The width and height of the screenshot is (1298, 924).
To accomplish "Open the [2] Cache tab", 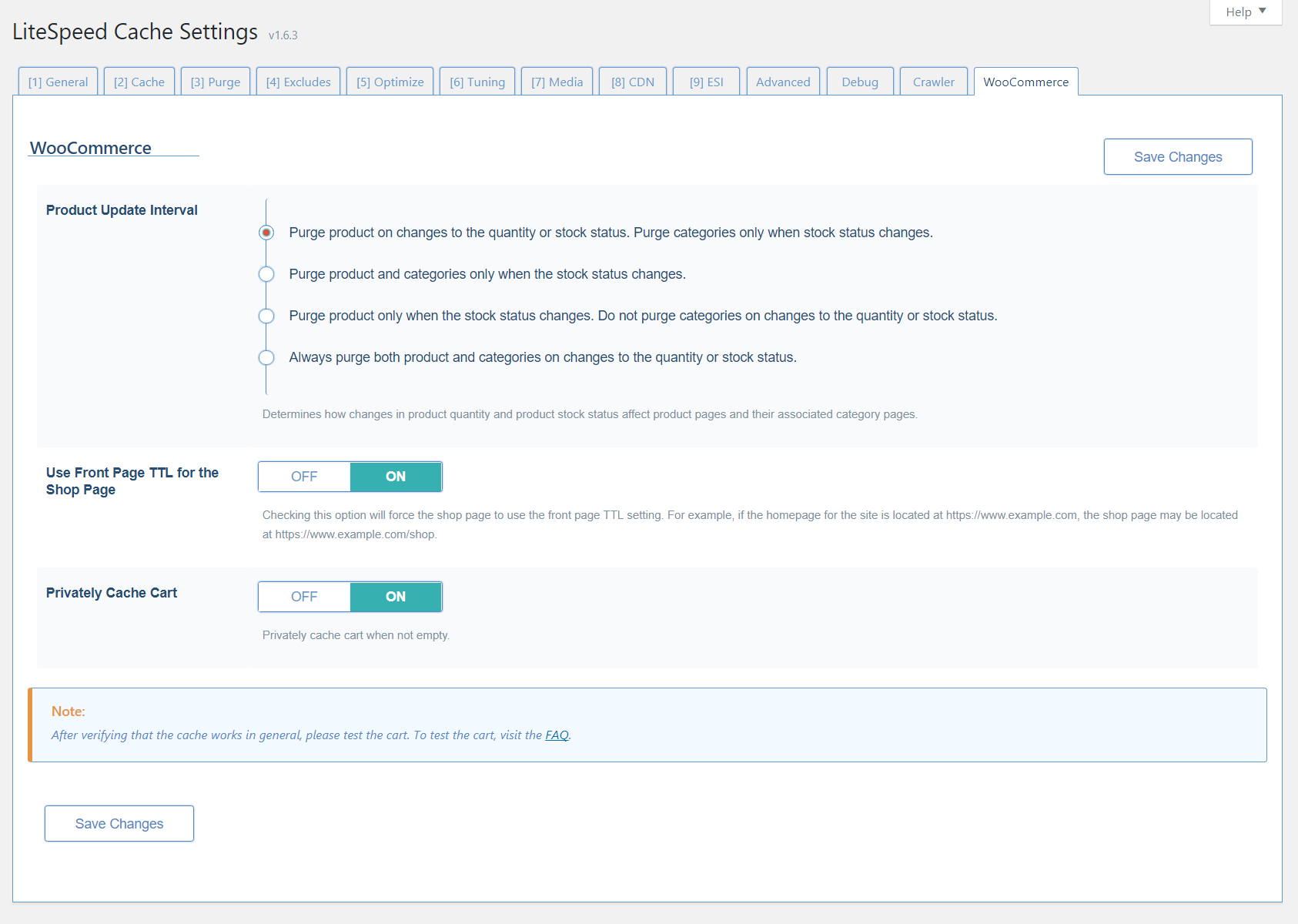I will tap(139, 82).
